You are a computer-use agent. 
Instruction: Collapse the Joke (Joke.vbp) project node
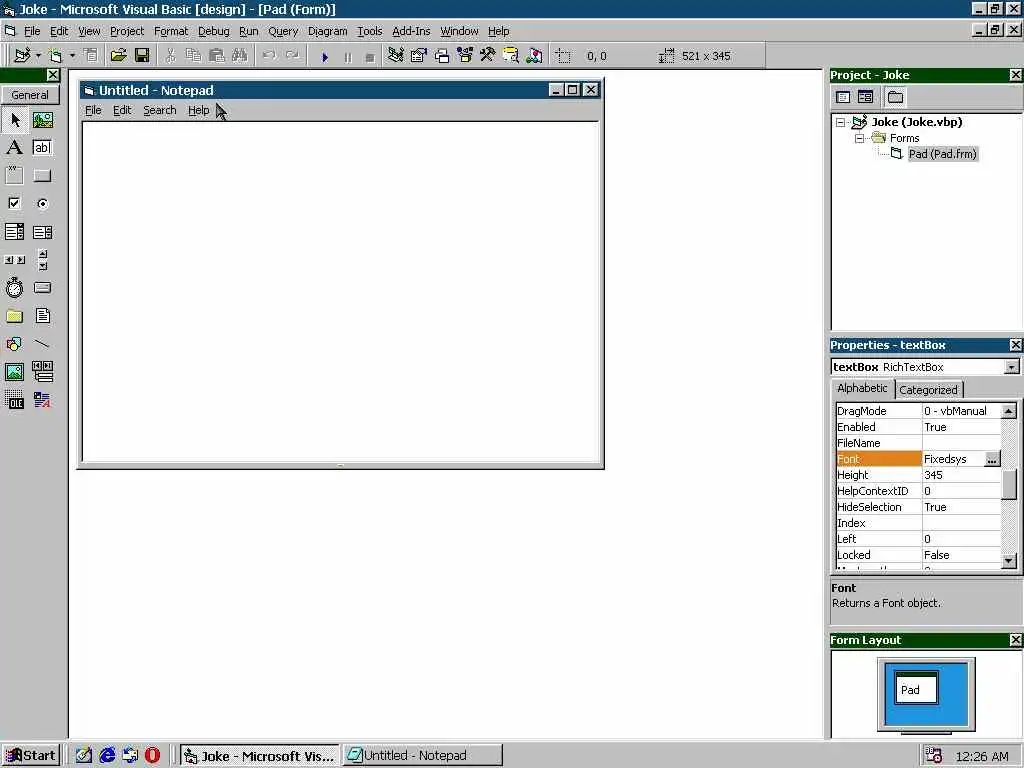coord(840,122)
